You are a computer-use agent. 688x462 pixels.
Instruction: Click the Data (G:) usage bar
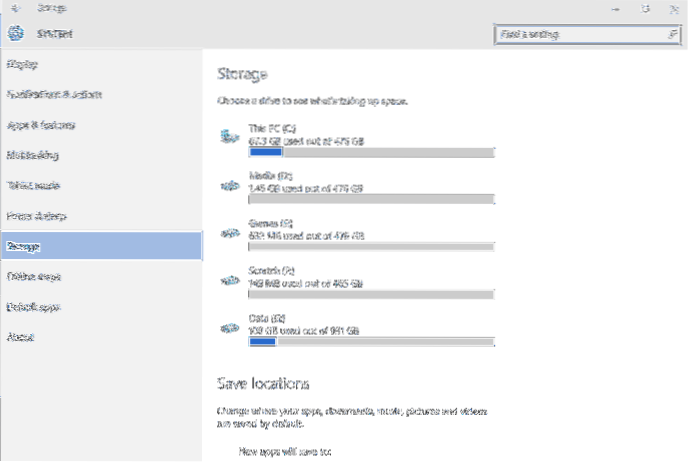(x=371, y=342)
